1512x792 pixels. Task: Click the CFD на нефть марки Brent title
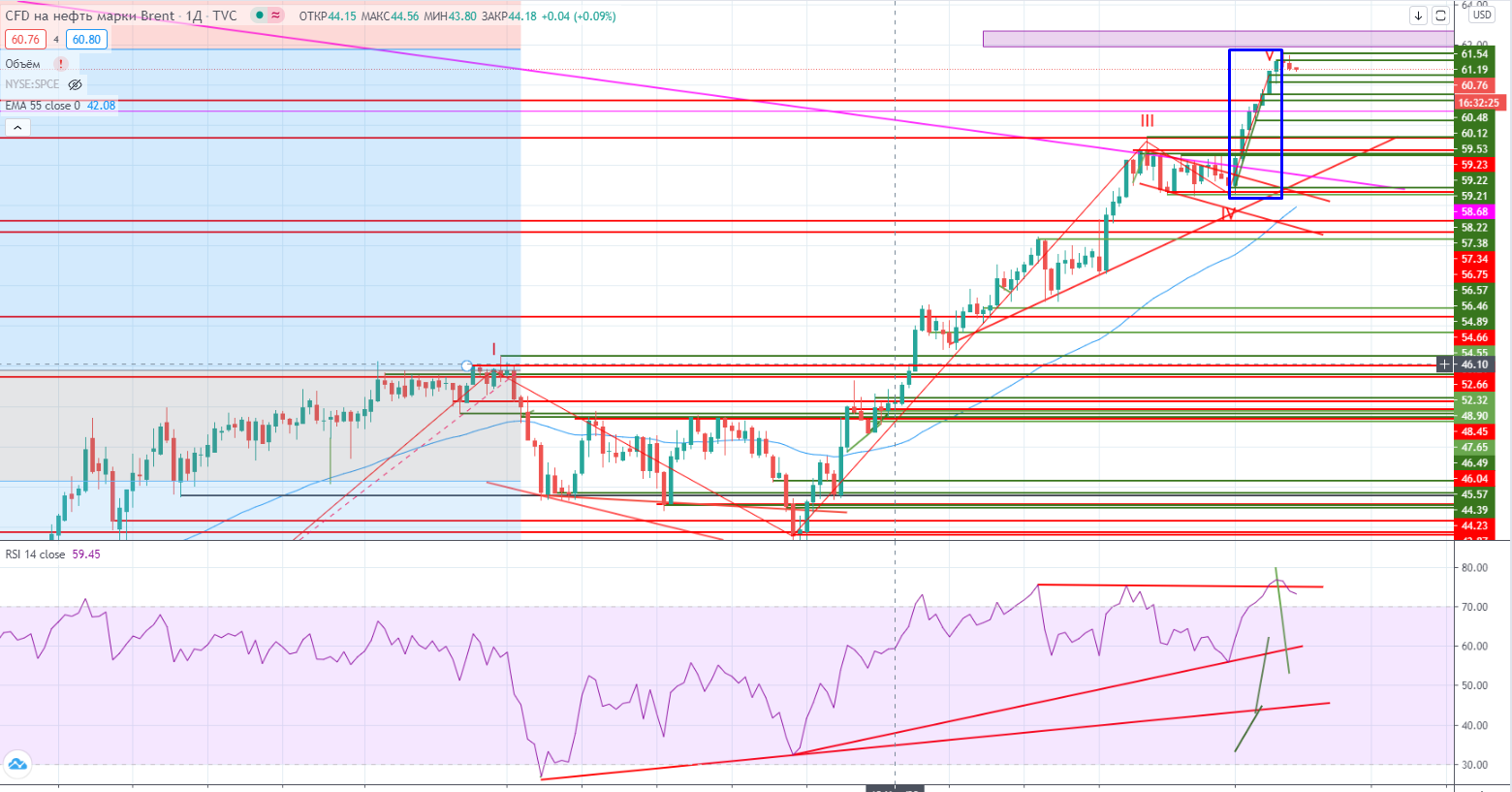click(x=90, y=16)
